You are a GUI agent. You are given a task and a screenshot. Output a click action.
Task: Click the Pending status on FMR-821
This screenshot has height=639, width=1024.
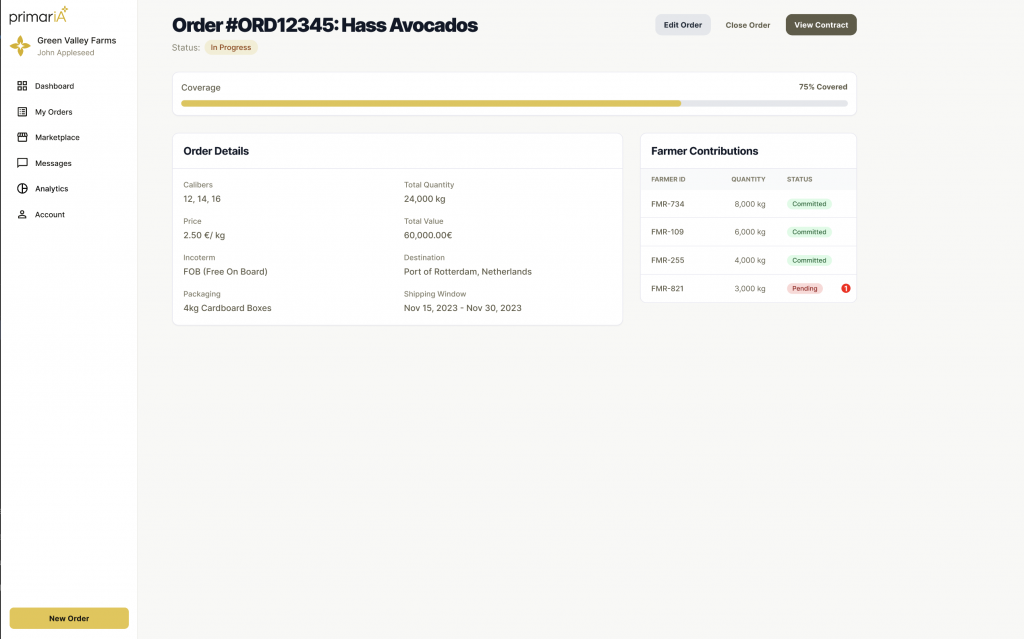[804, 288]
